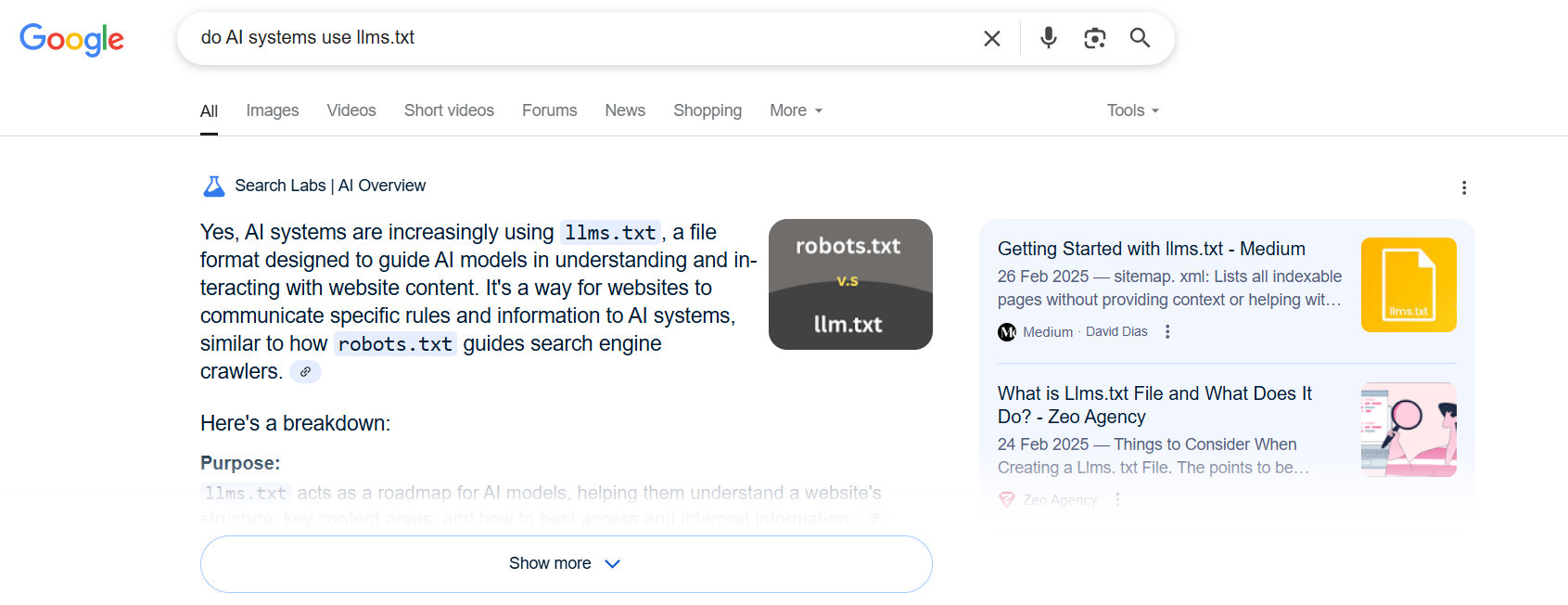Click the Medium publisher icon
This screenshot has height=605, width=1568.
coord(1007,332)
